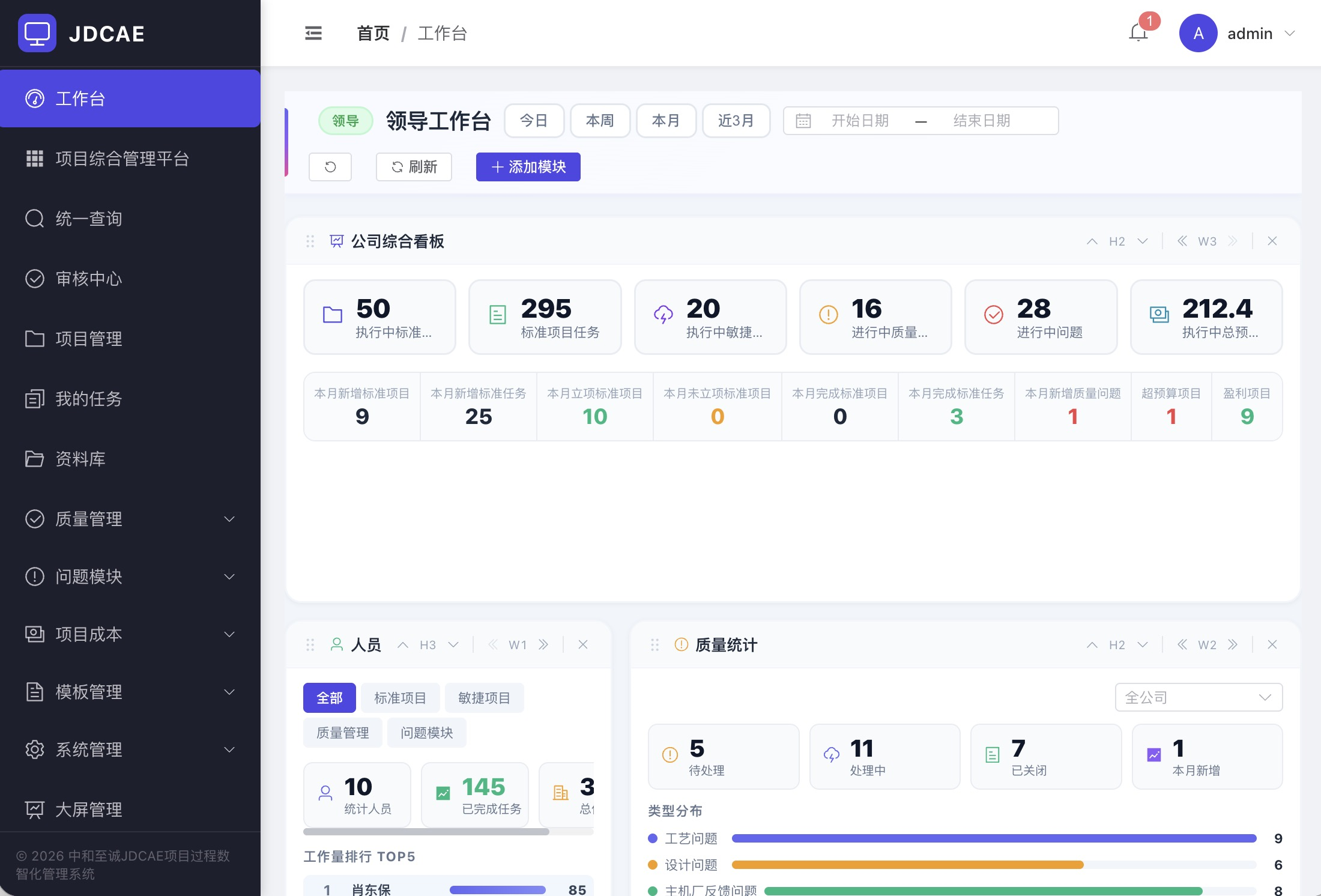This screenshot has height=896, width=1321.
Task: Increase height of 公司综合看板 with down chevron
Action: point(1143,241)
